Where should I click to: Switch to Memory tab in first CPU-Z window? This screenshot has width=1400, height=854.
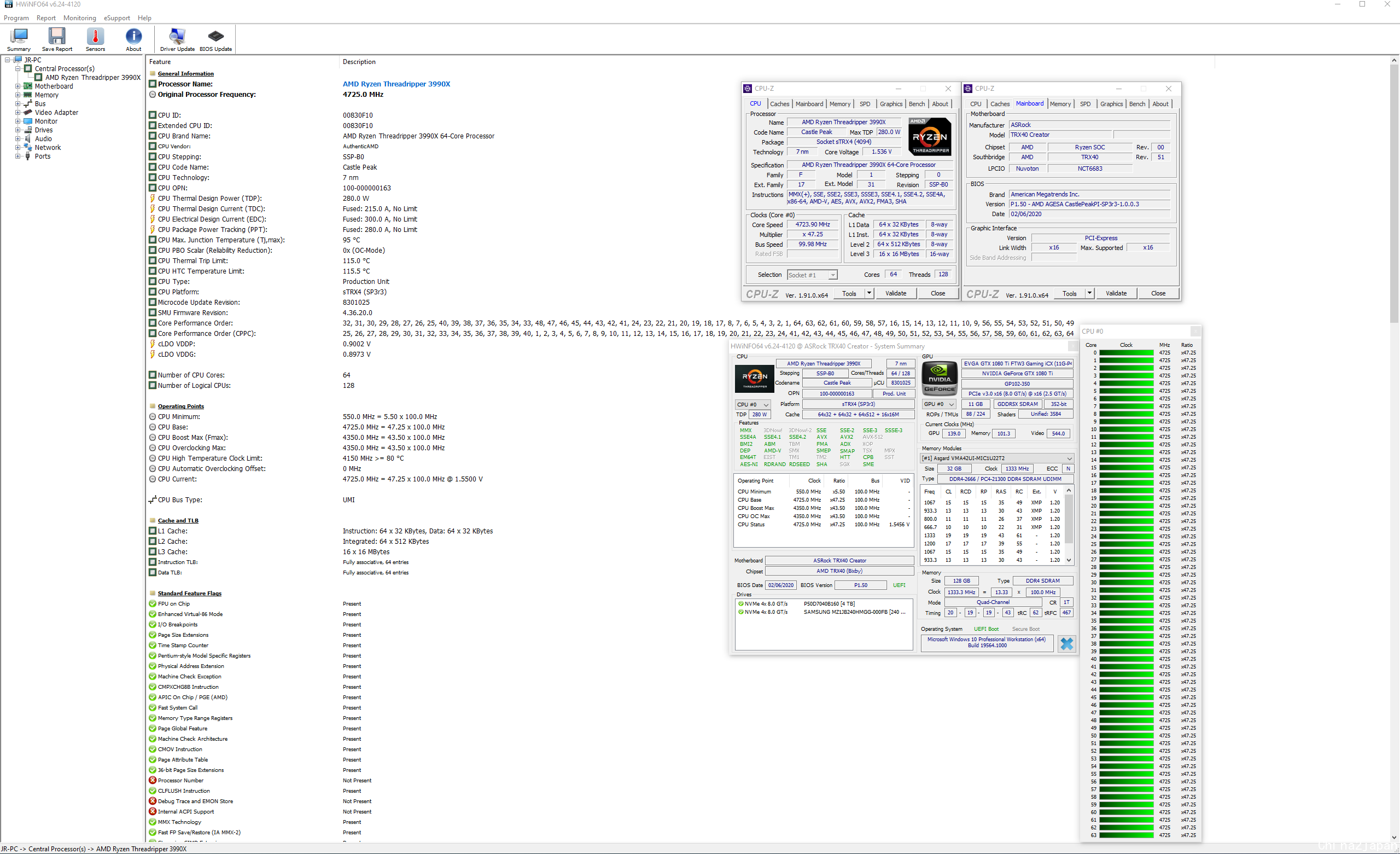coord(840,104)
